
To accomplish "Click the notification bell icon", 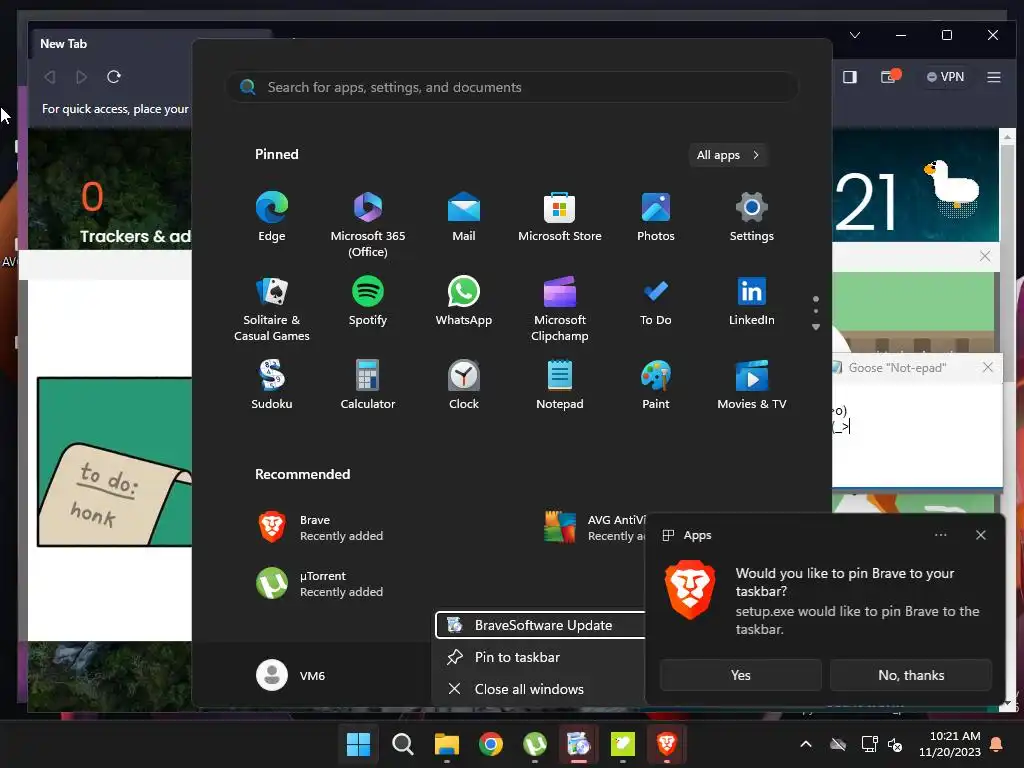I will [997, 744].
